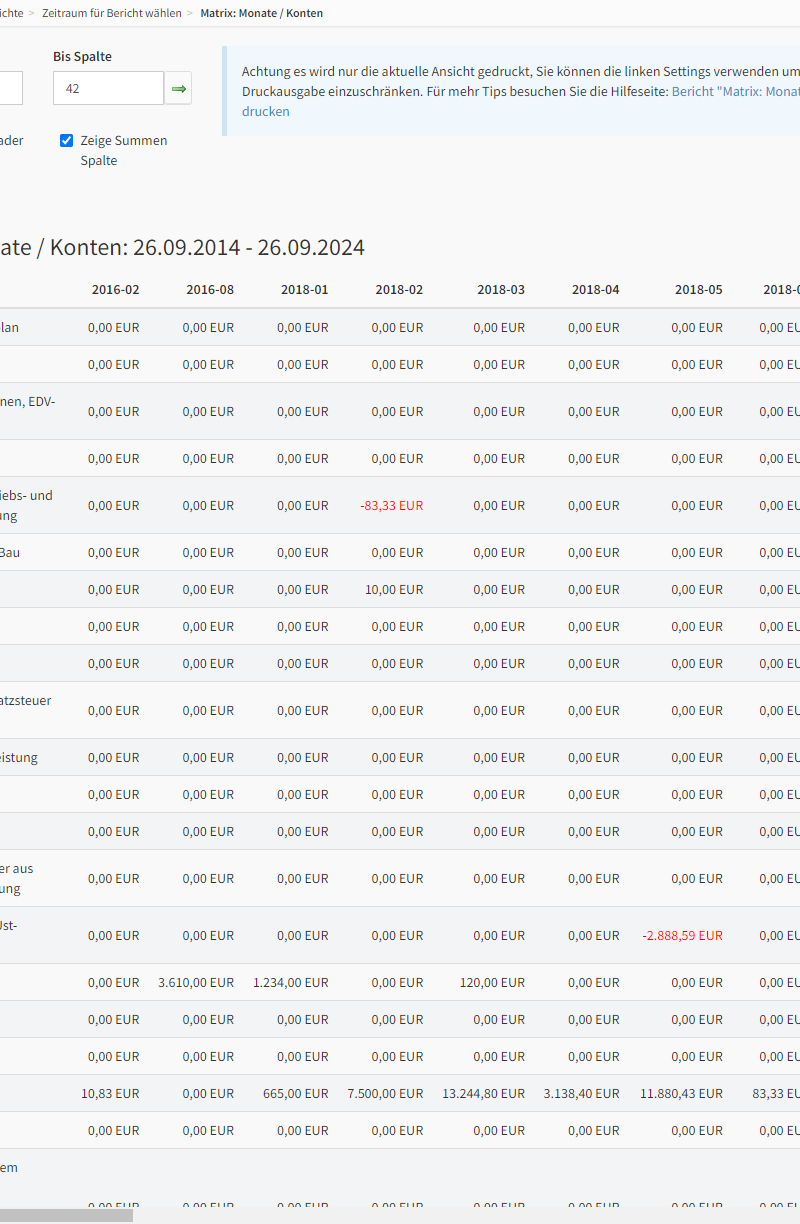Viewport: 800px width, 1224px height.
Task: Click the green arrow apply button
Action: pos(178,89)
